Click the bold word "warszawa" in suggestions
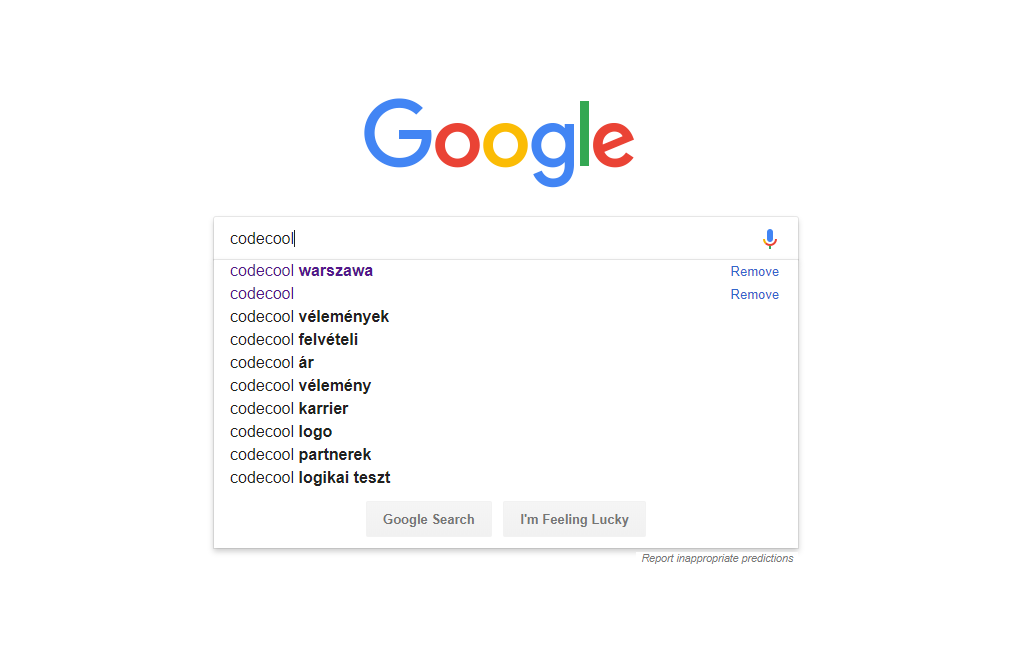Screen dimensions: 1021x658 click(x=335, y=271)
